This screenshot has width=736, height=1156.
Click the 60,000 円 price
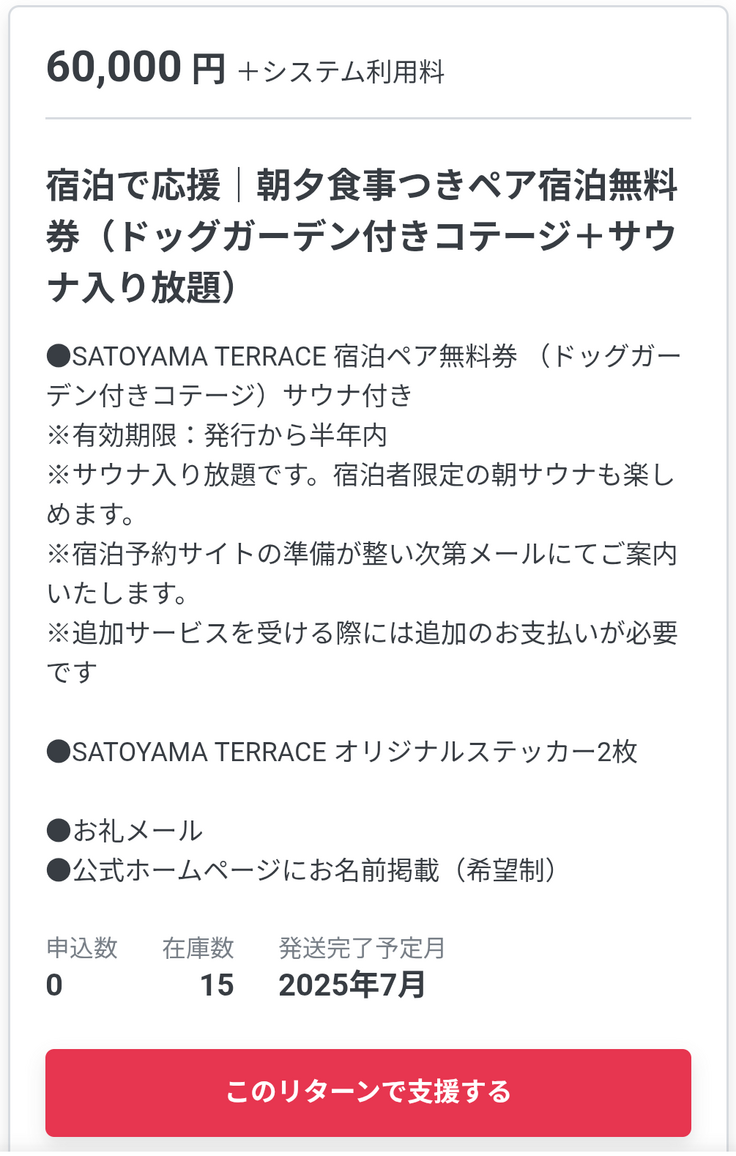pyautogui.click(x=136, y=68)
